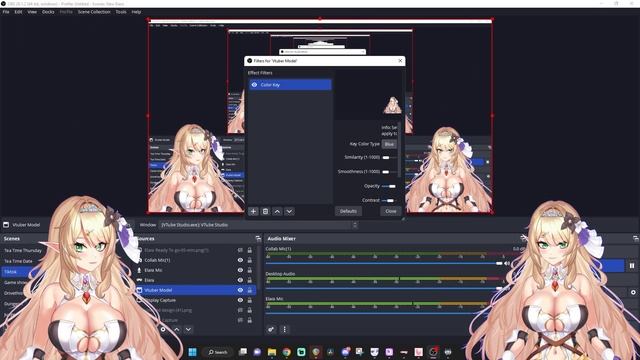Toggle Color Key filter visibility eye

pos(254,85)
